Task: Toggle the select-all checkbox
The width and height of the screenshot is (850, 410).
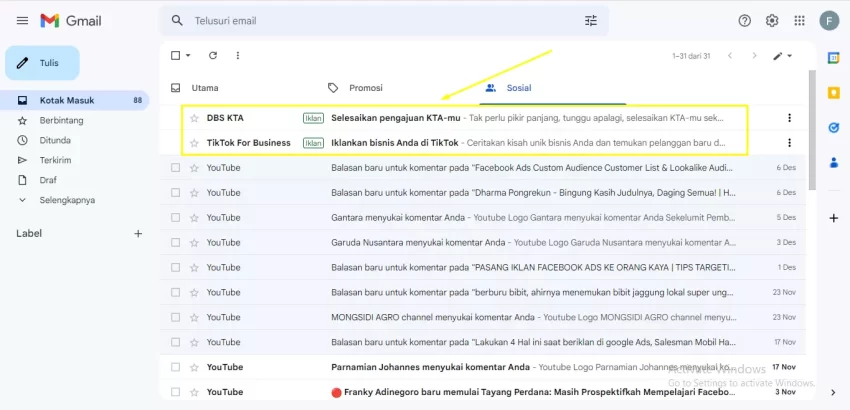Action: point(175,55)
